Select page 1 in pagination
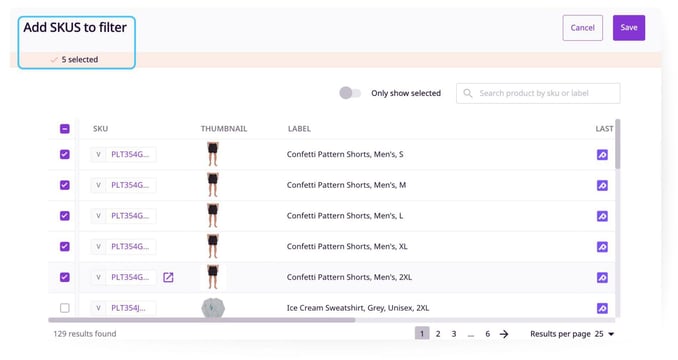678x360 pixels. click(x=422, y=333)
